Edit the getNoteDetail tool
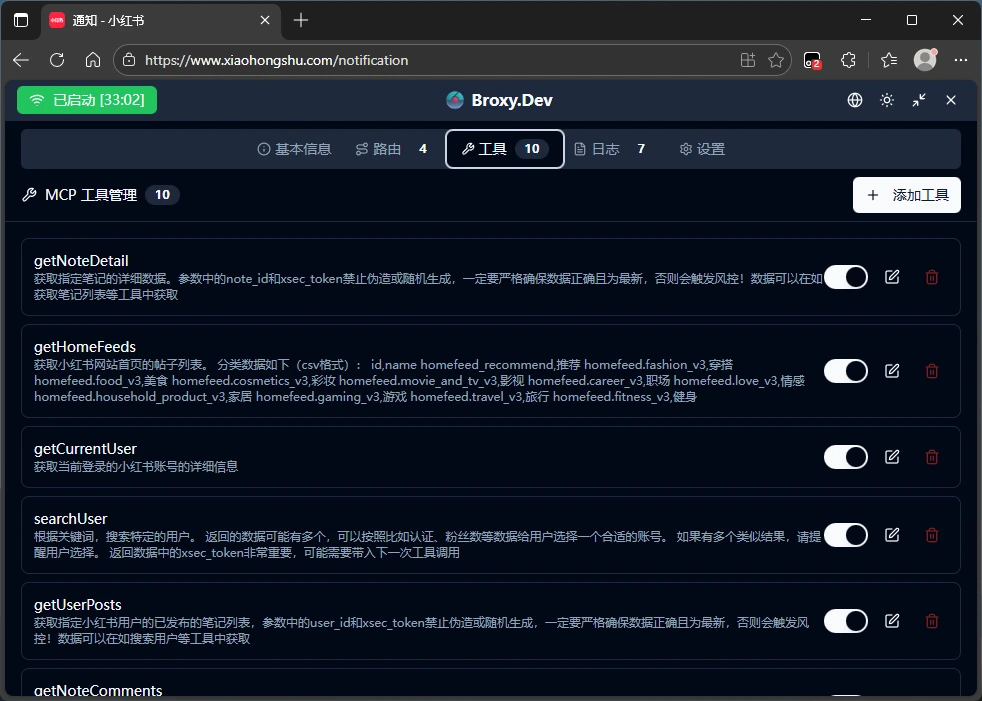Screen dimensions: 982x701 pyautogui.click(x=892, y=277)
